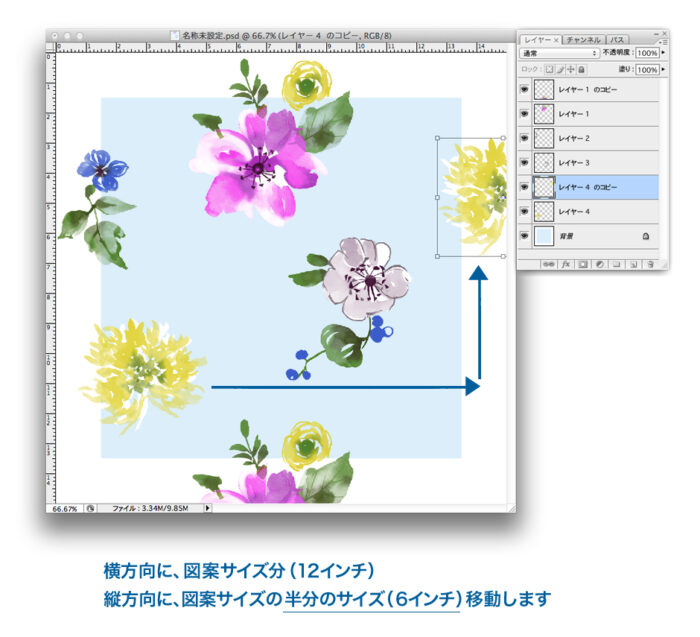This screenshot has width=700, height=637.
Task: Select the レイヤー 1 のコピー layer name
Action: (588, 90)
